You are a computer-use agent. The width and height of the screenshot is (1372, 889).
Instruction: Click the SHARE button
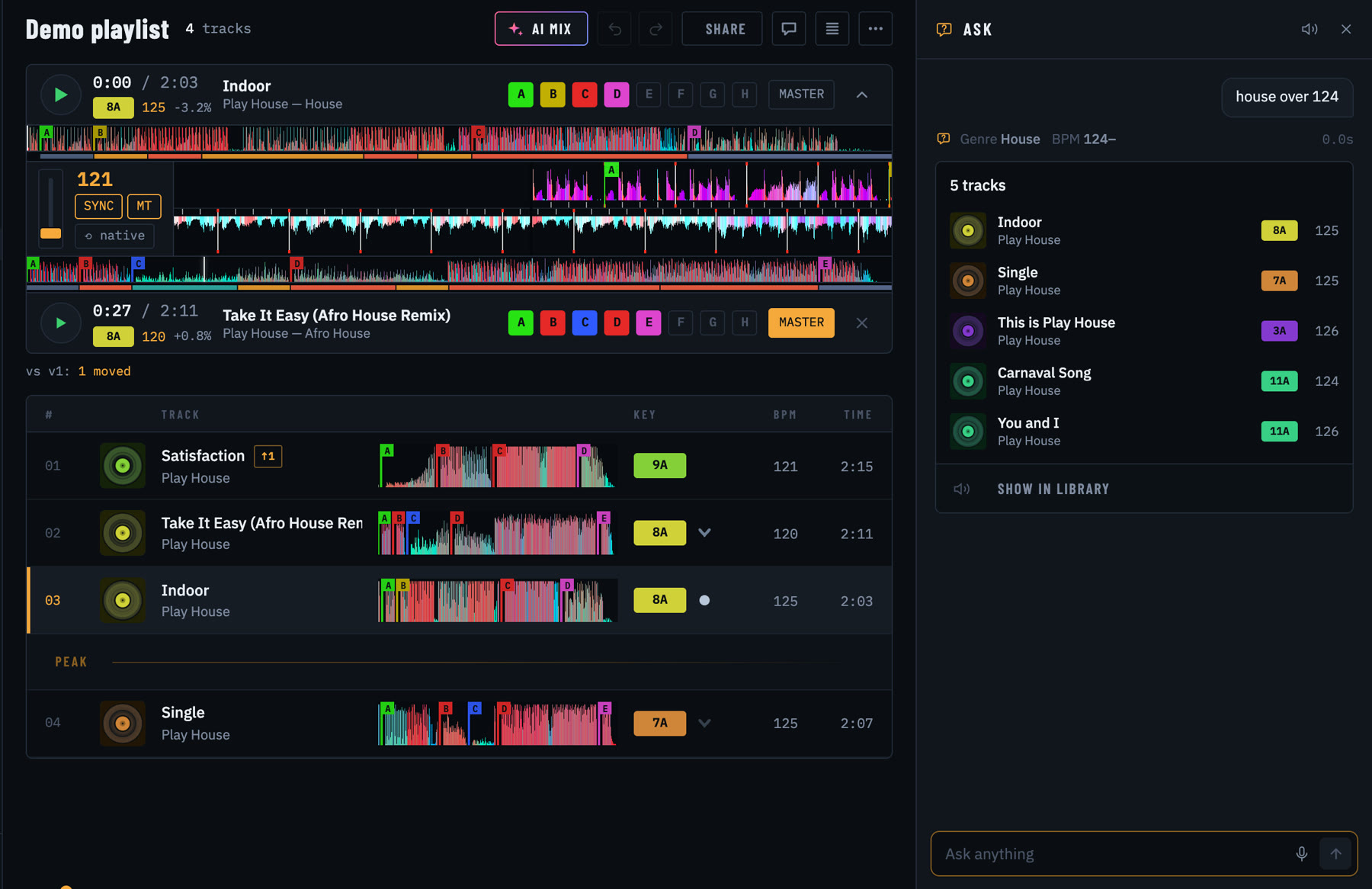click(x=723, y=29)
